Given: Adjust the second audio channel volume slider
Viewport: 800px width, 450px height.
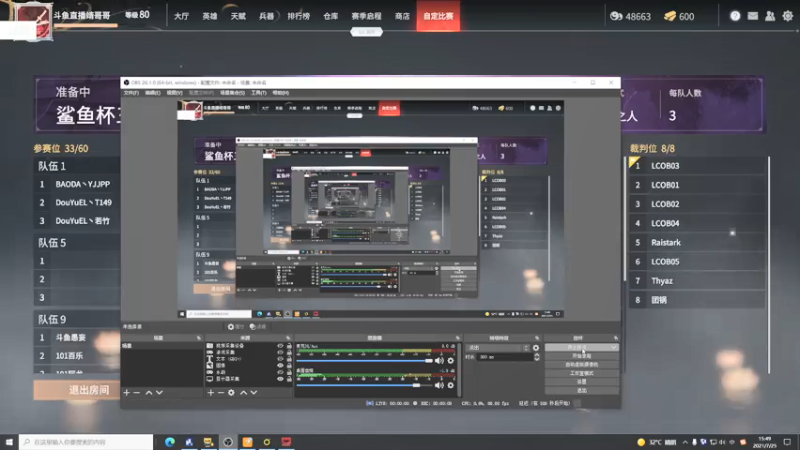Looking at the screenshot, I should point(365,385).
